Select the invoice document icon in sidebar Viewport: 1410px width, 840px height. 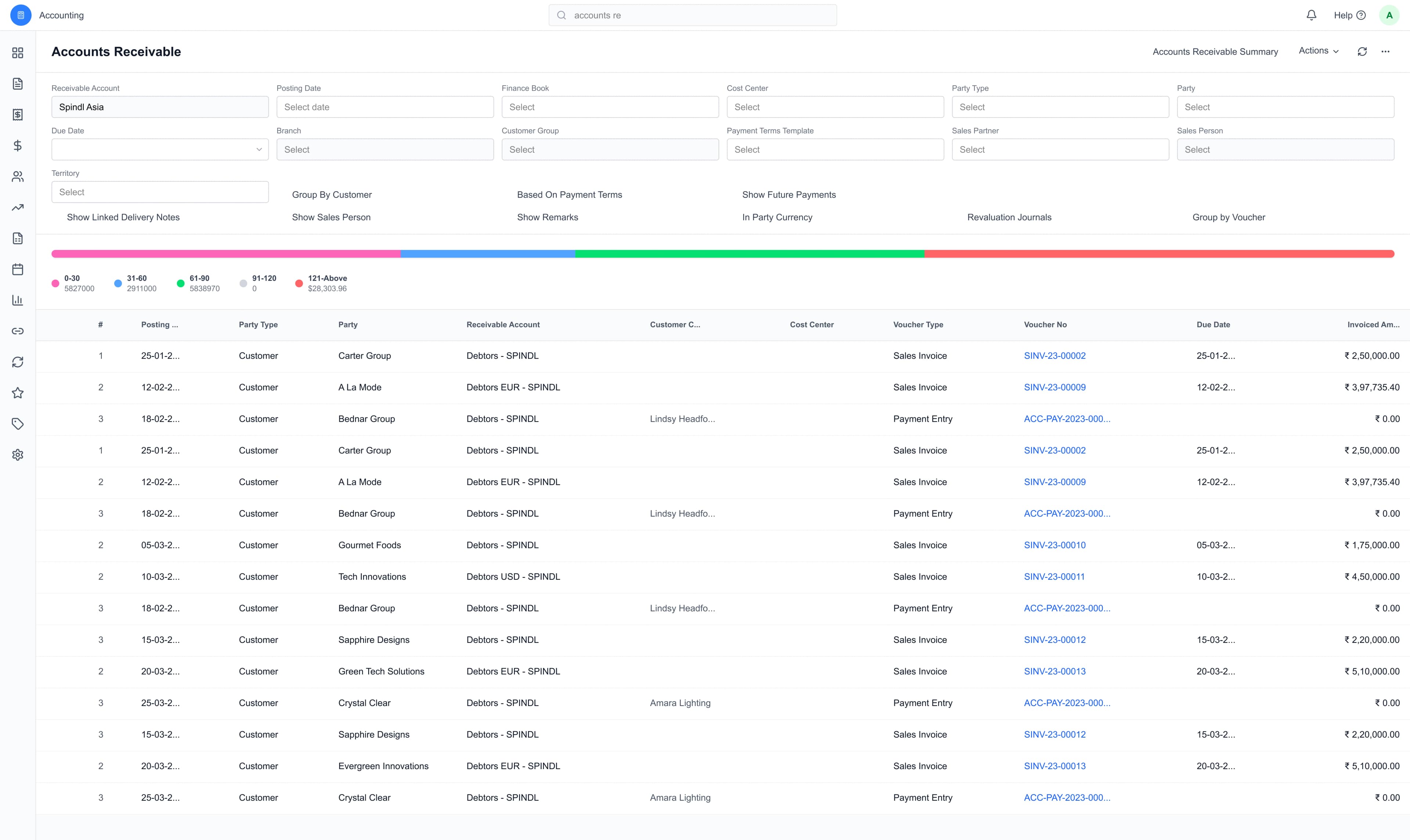(18, 83)
